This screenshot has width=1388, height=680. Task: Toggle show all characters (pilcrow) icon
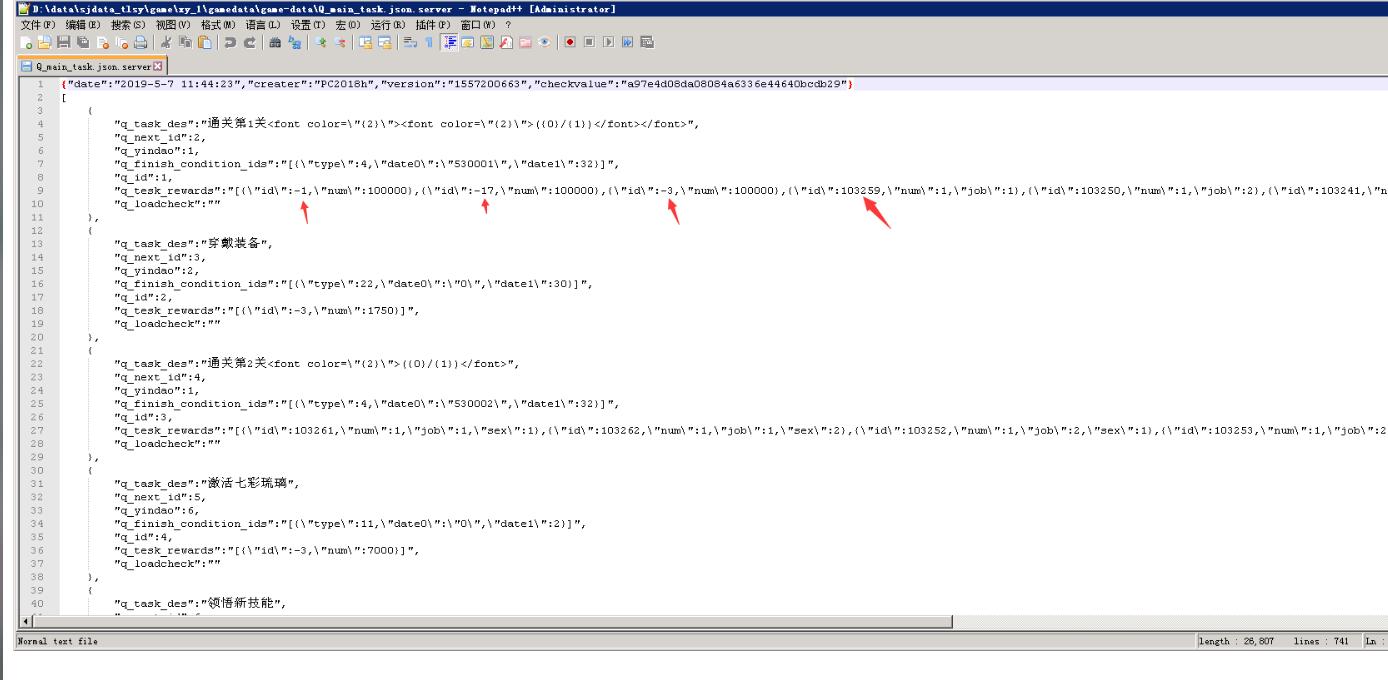(428, 43)
